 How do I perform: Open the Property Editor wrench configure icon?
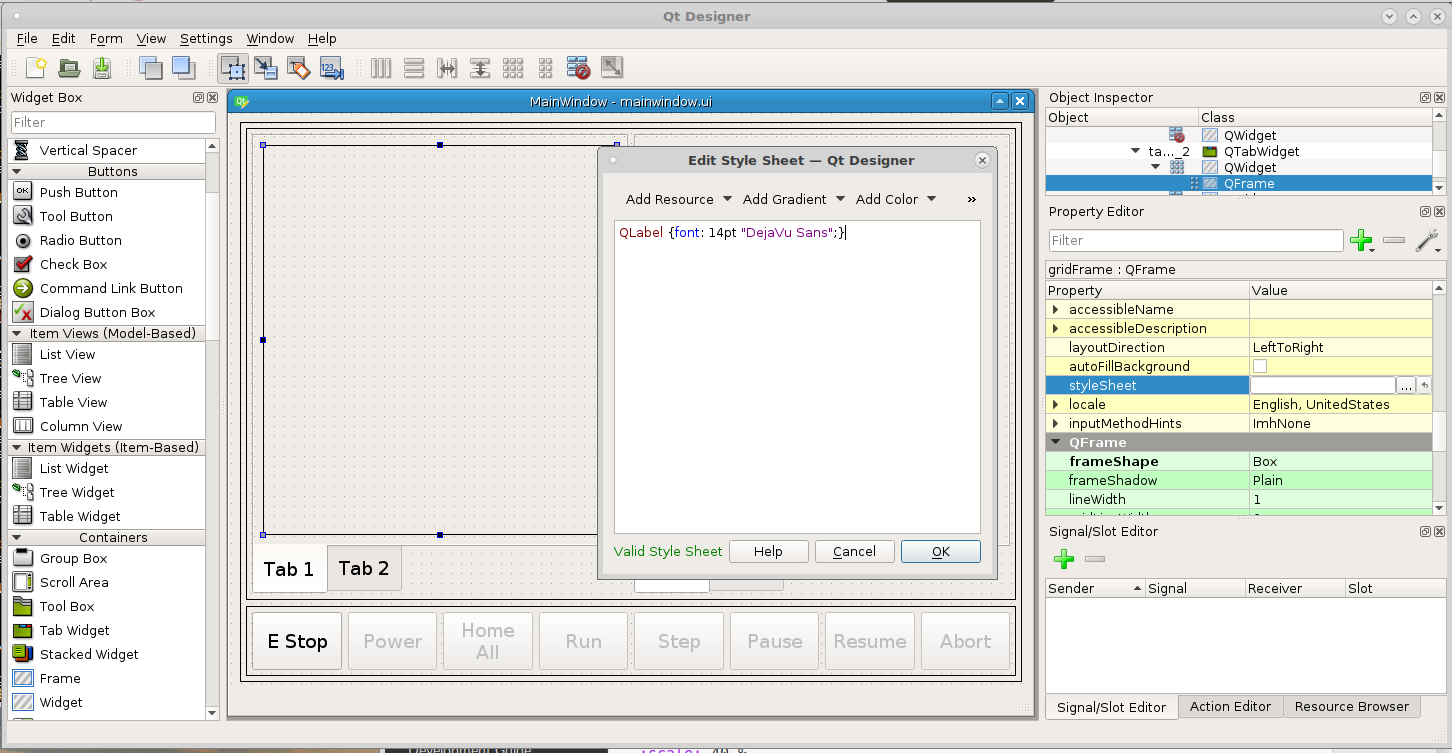(x=1427, y=240)
